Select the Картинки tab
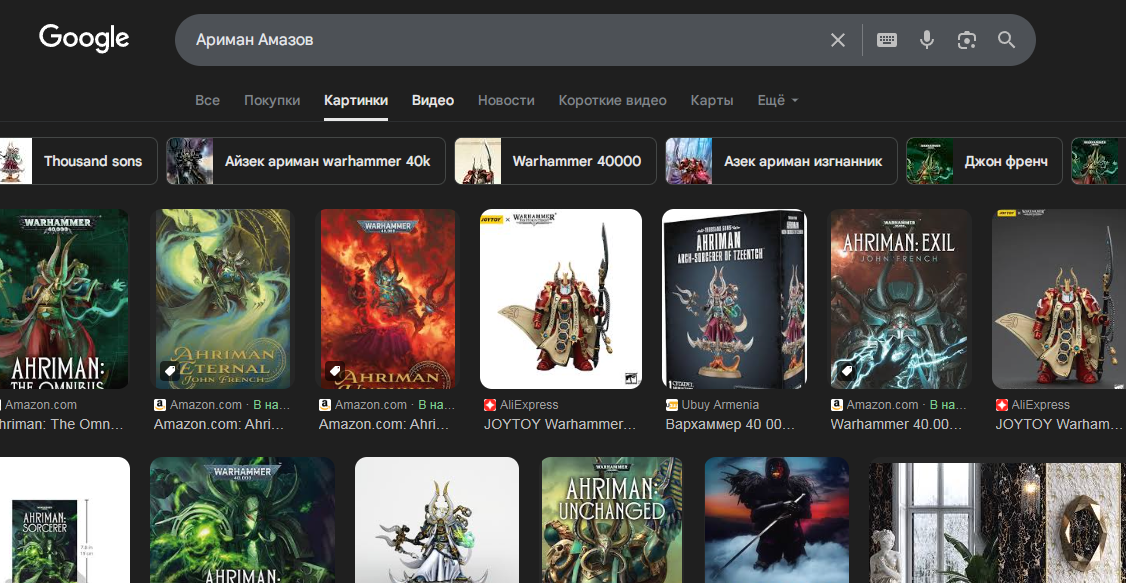The width and height of the screenshot is (1126, 583). (355, 101)
